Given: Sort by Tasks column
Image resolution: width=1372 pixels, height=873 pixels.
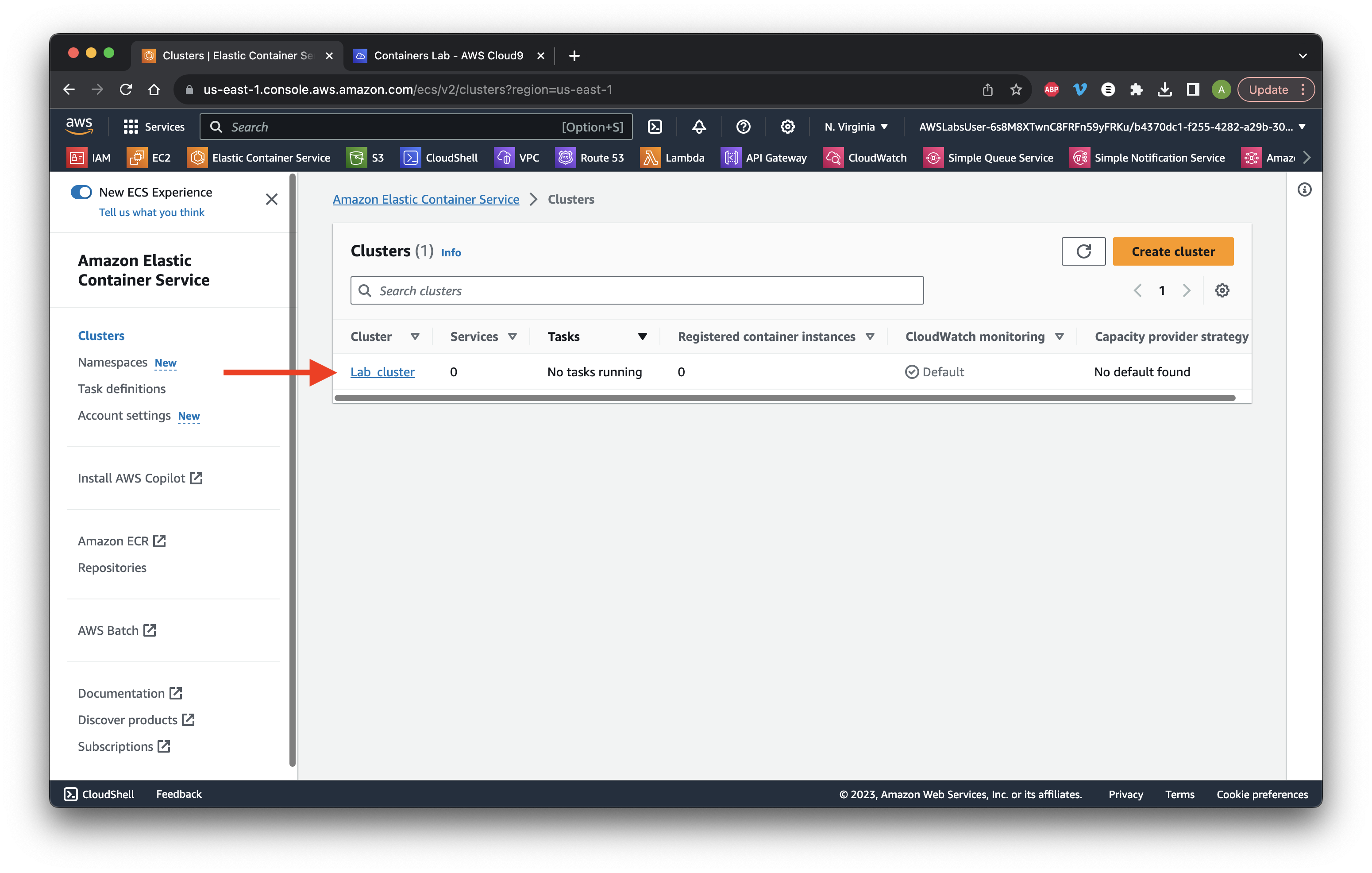Looking at the screenshot, I should (x=642, y=337).
